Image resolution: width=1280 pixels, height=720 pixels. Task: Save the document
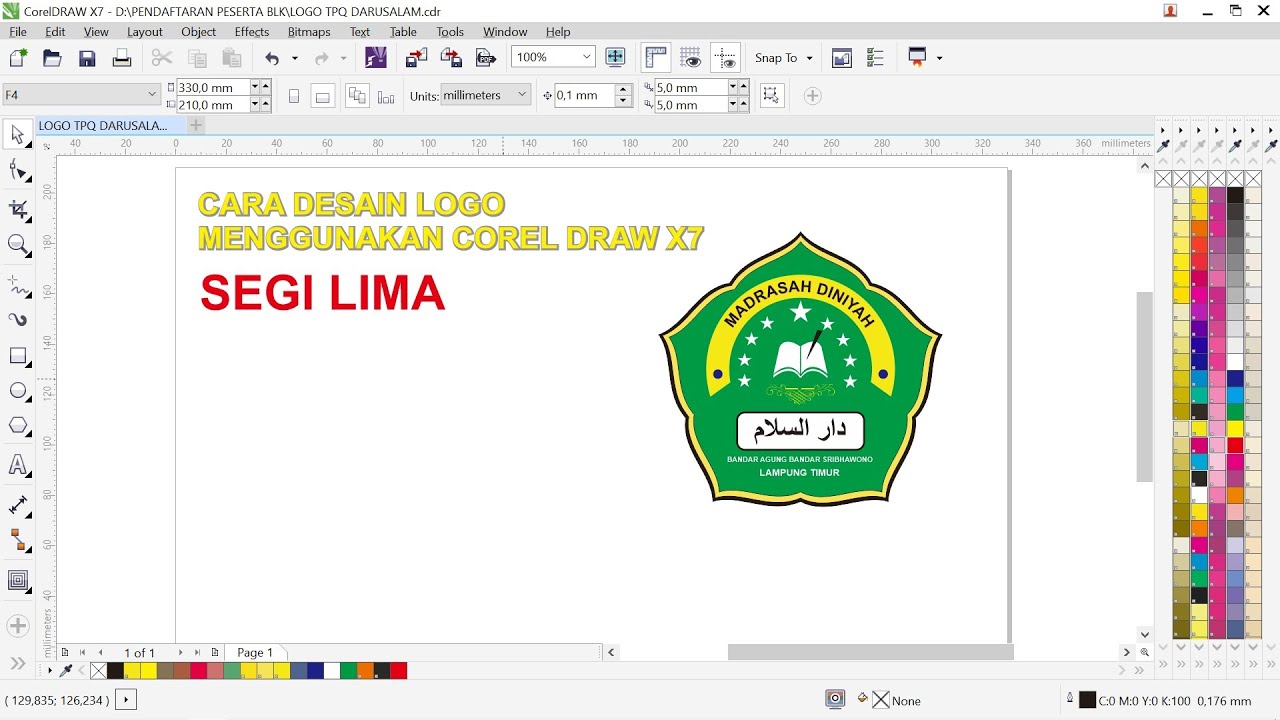click(x=87, y=58)
